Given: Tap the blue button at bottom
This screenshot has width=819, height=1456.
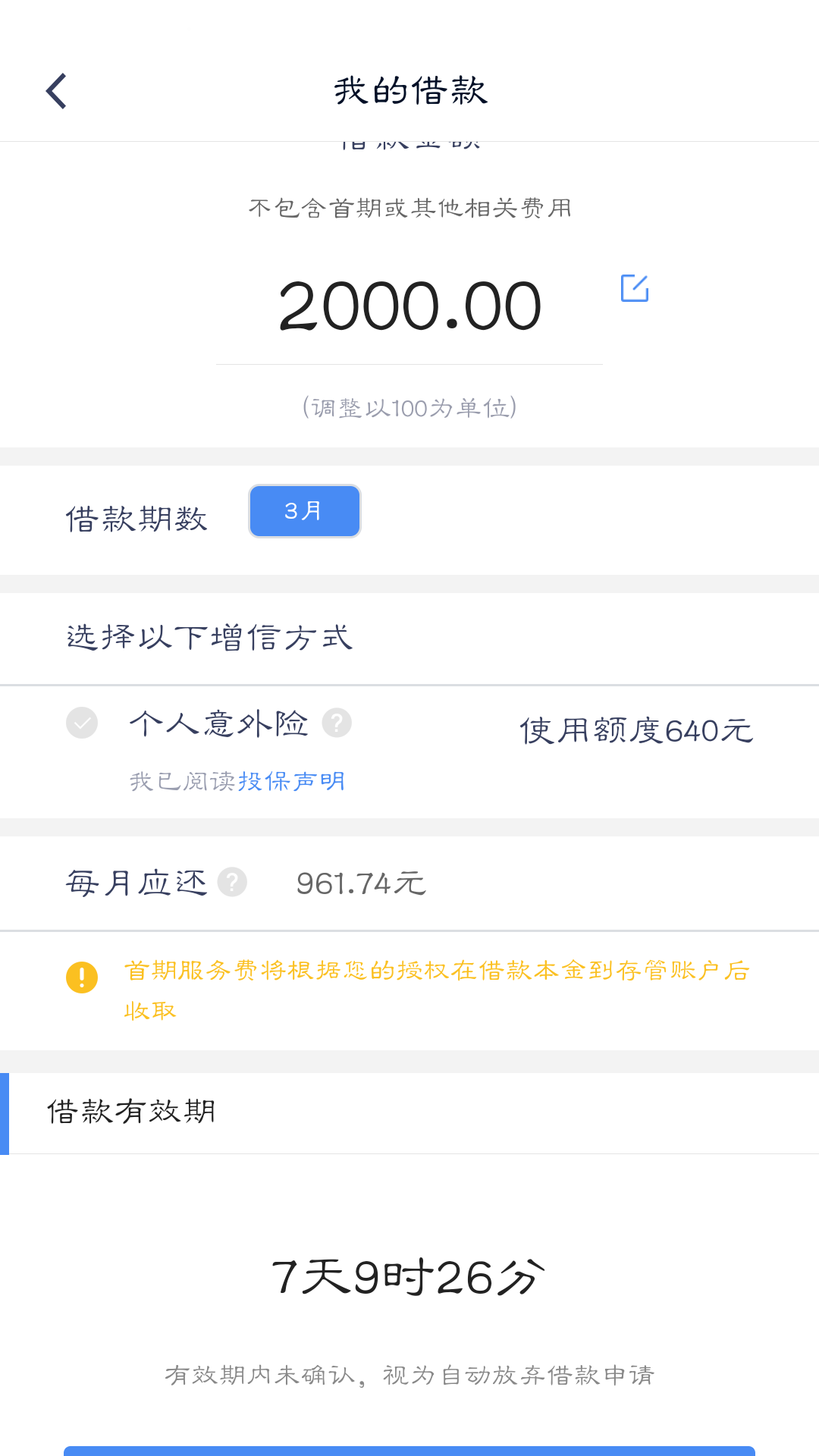Looking at the screenshot, I should coord(409,1451).
